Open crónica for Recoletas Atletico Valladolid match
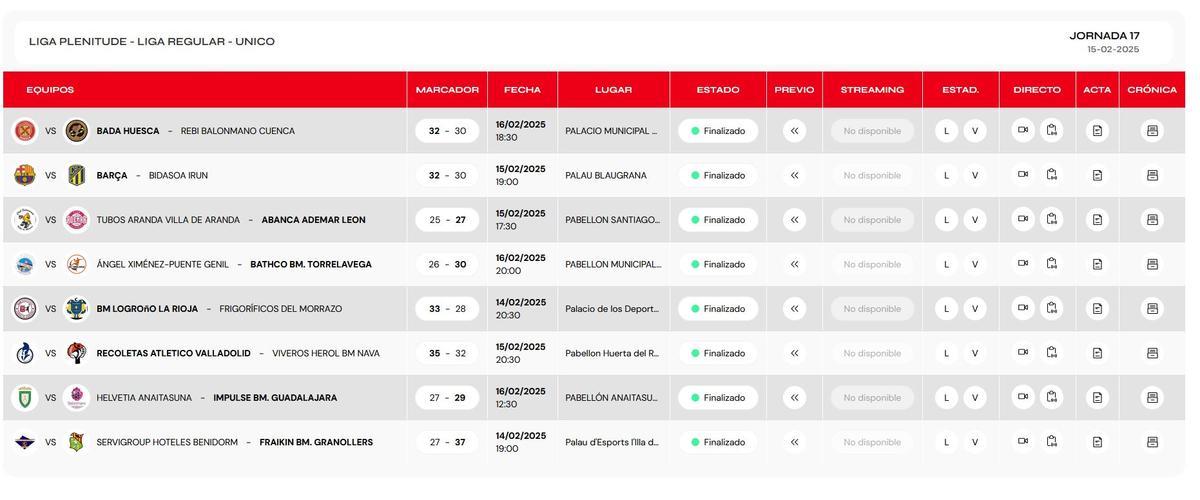Image resolution: width=1200 pixels, height=500 pixels. [1152, 353]
